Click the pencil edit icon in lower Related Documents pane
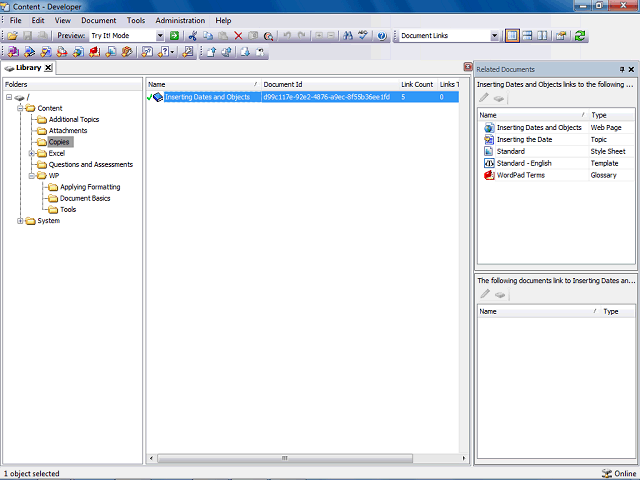This screenshot has width=640, height=480. (485, 294)
